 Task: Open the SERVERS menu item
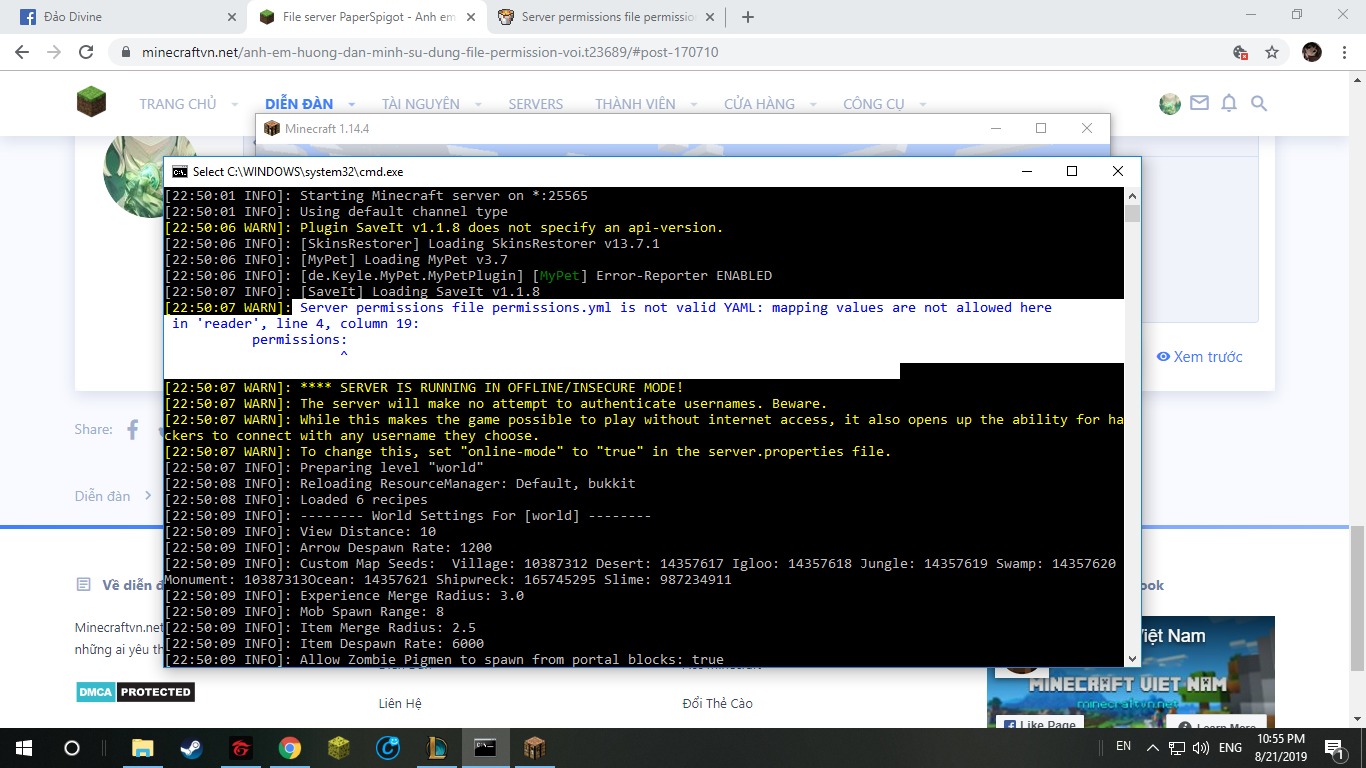(x=535, y=104)
